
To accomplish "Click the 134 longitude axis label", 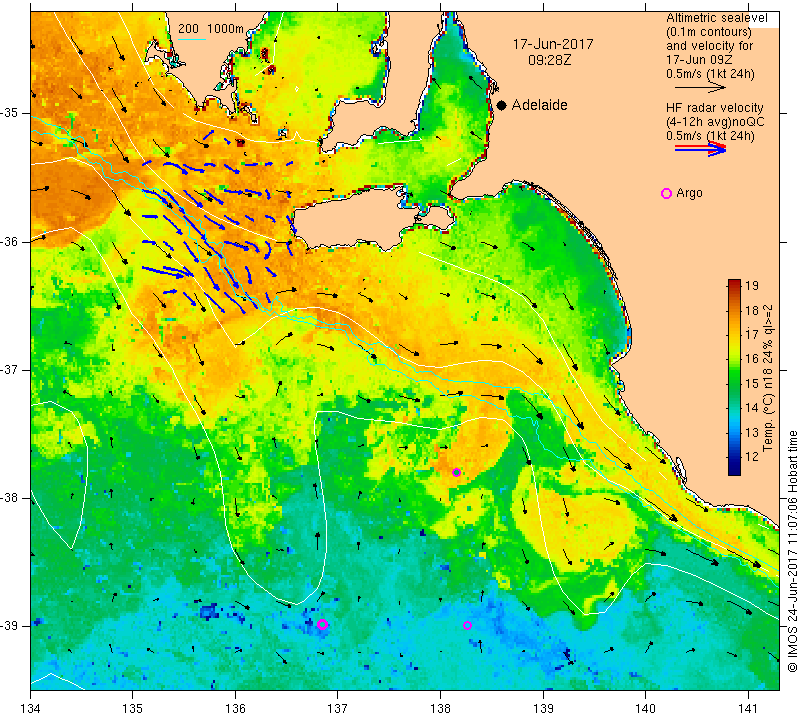I will [x=31, y=708].
